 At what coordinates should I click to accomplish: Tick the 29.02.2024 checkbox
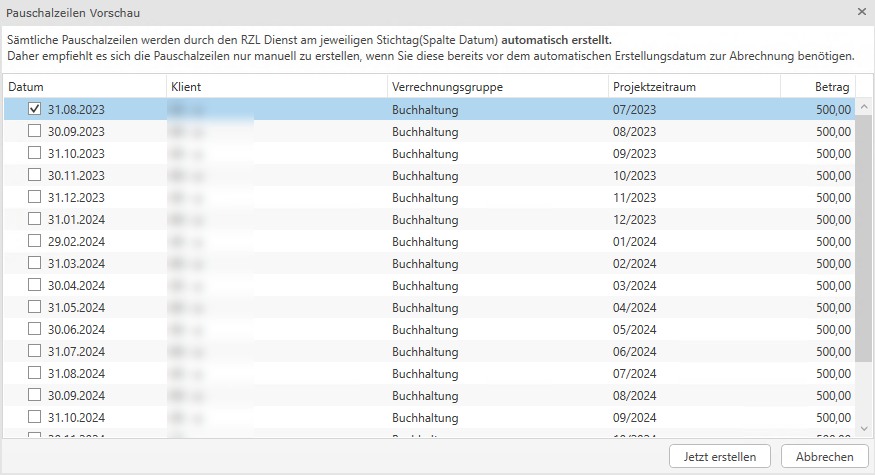coord(35,241)
